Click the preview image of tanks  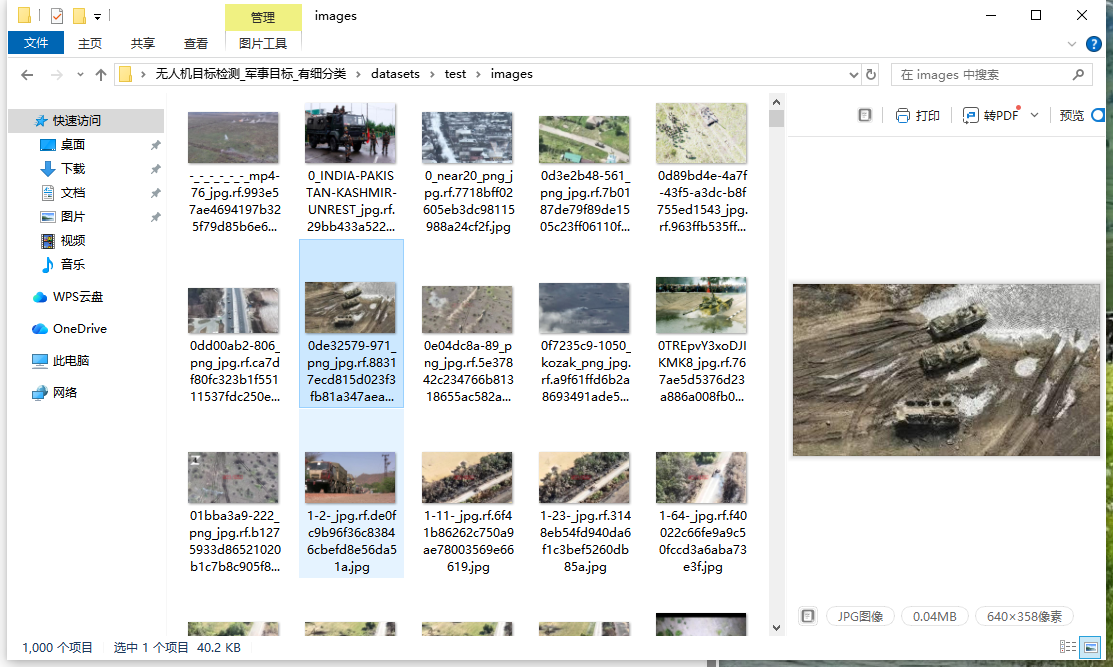pos(945,370)
